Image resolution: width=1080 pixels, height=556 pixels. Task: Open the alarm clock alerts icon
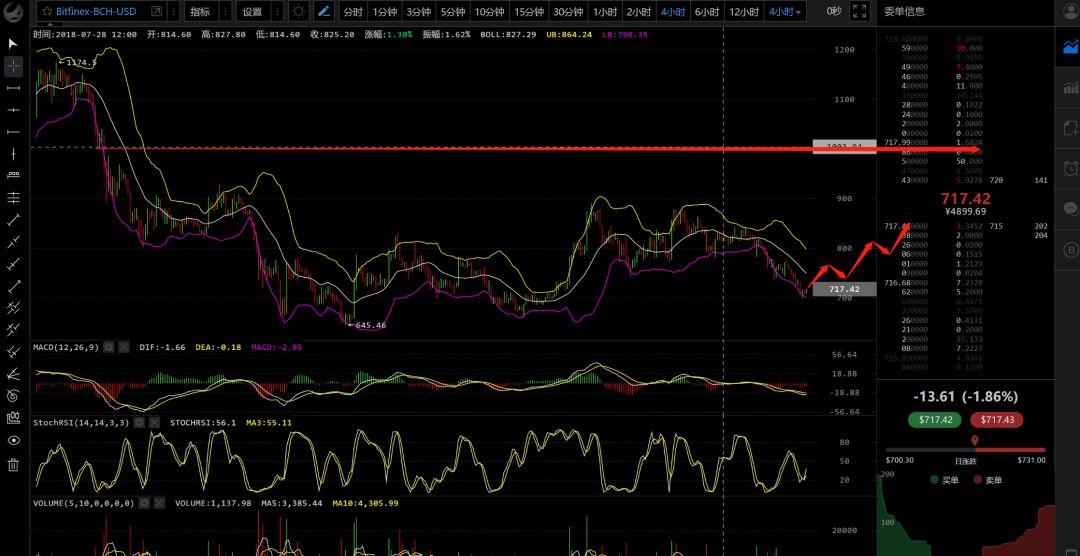(x=1071, y=168)
